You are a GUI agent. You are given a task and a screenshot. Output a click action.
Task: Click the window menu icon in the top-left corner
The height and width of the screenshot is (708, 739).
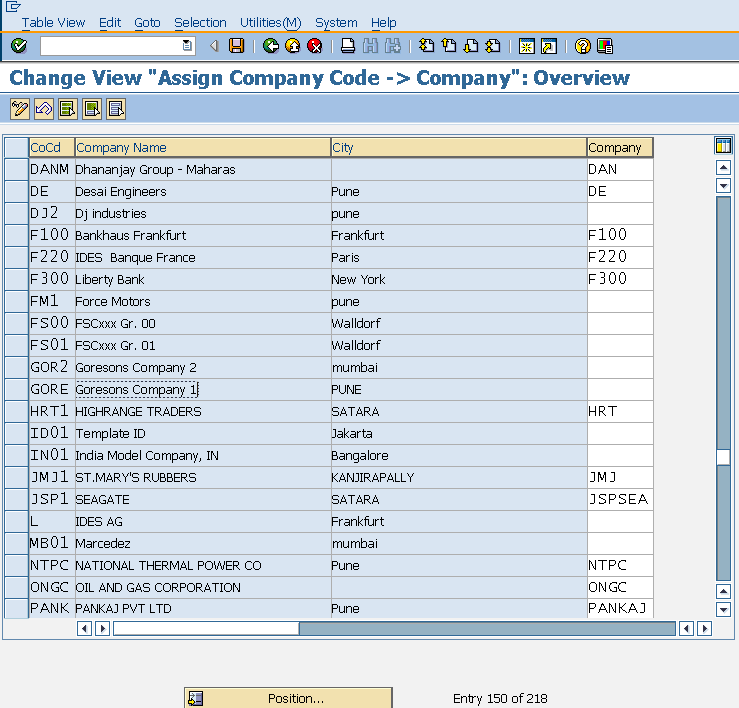(x=13, y=7)
